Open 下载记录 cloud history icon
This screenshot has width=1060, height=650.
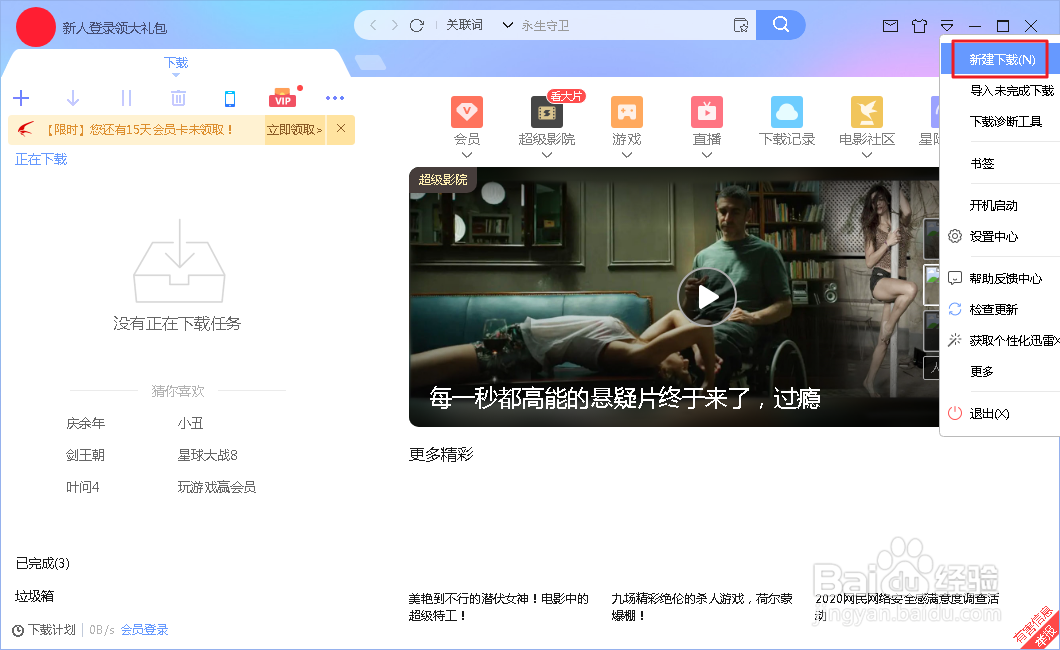tap(786, 111)
